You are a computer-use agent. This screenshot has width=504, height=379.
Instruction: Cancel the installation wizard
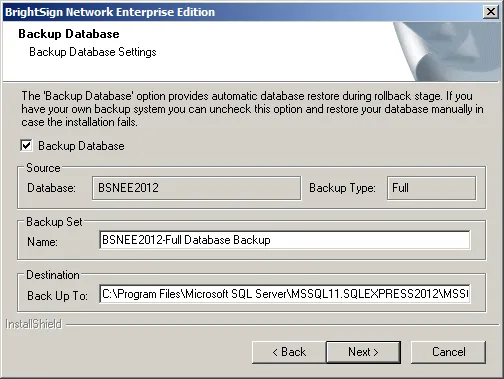[449, 352]
